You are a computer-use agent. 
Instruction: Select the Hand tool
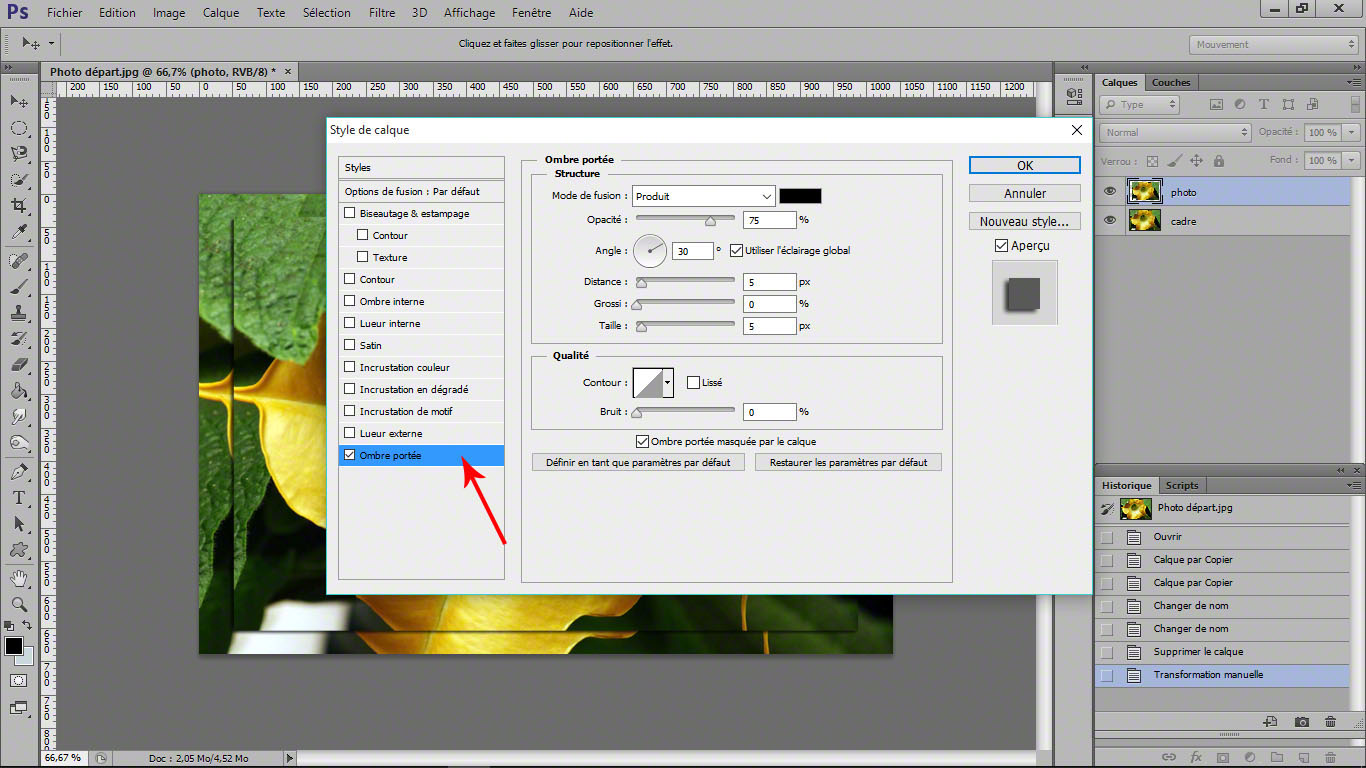pos(19,578)
